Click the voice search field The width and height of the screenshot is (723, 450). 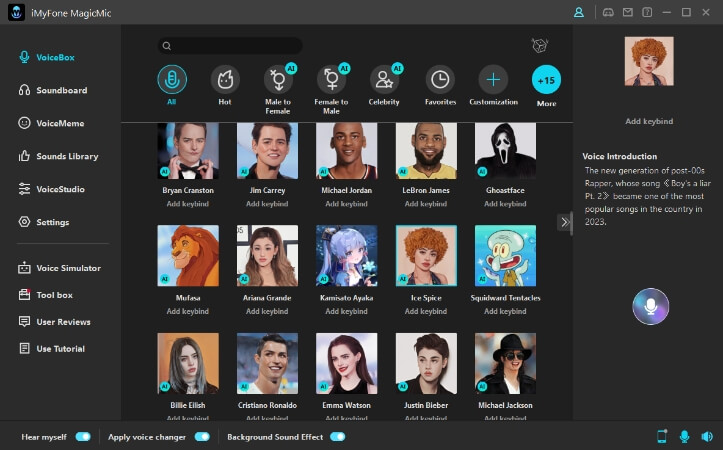click(x=230, y=46)
